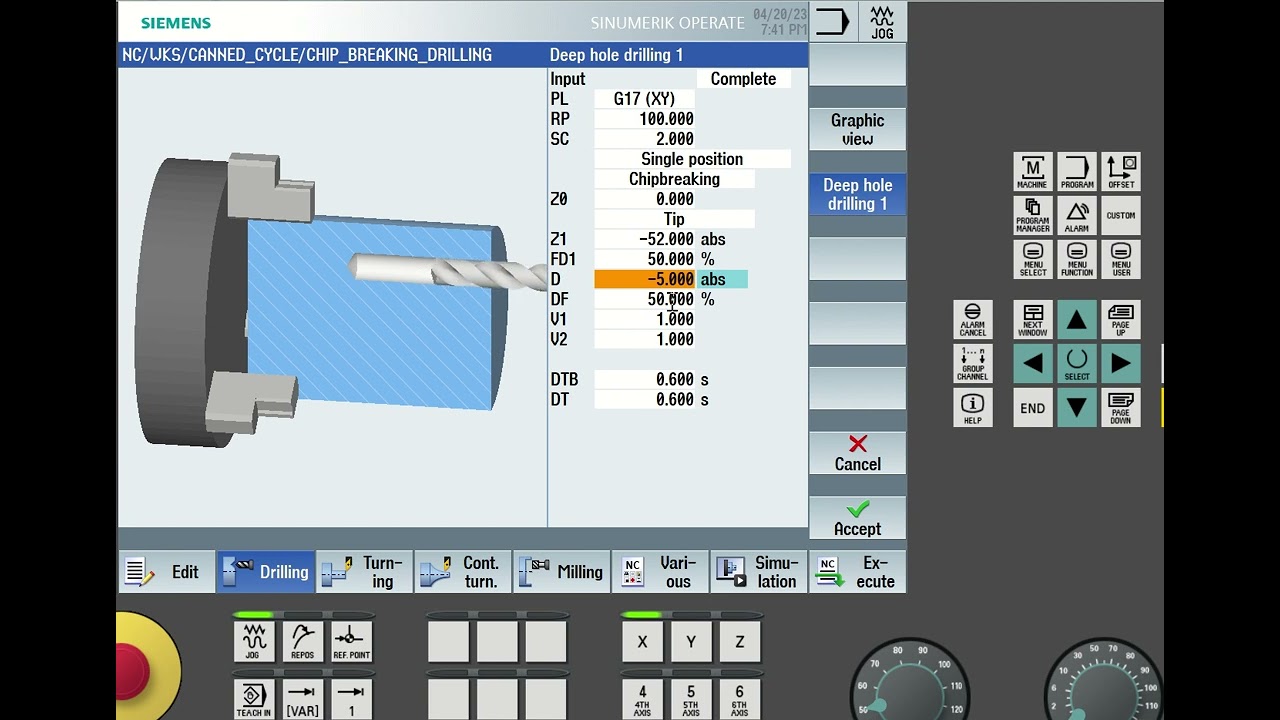Switch the Input mode from Complete
This screenshot has height=720, width=1280.
point(743,79)
